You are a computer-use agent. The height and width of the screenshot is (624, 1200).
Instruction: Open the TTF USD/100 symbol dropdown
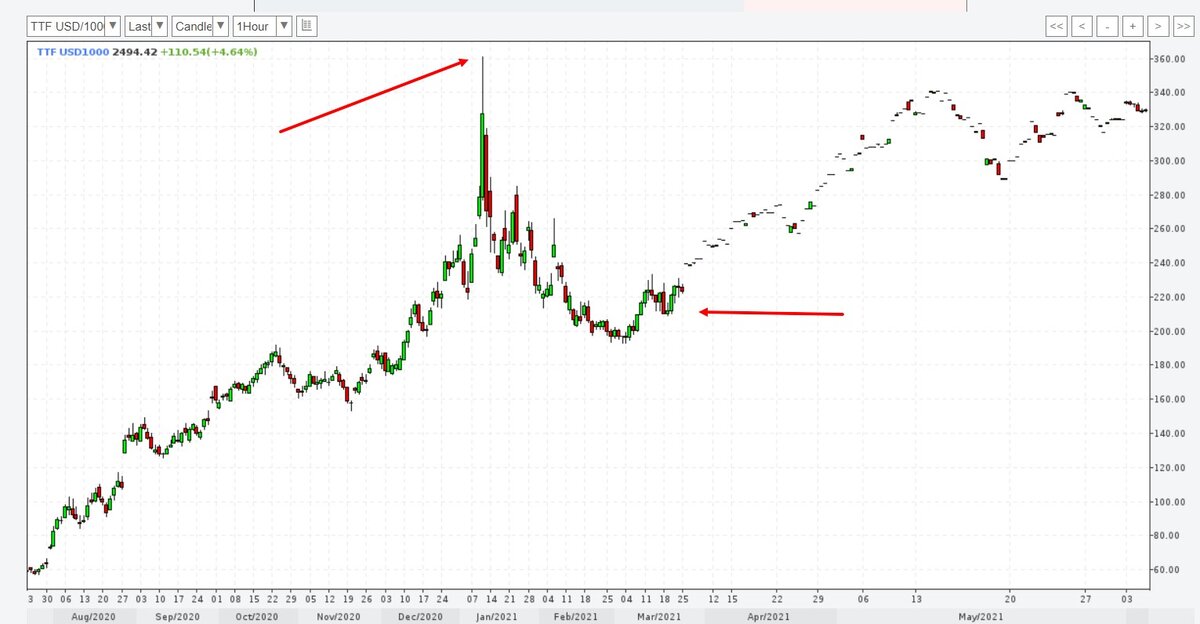click(x=74, y=25)
